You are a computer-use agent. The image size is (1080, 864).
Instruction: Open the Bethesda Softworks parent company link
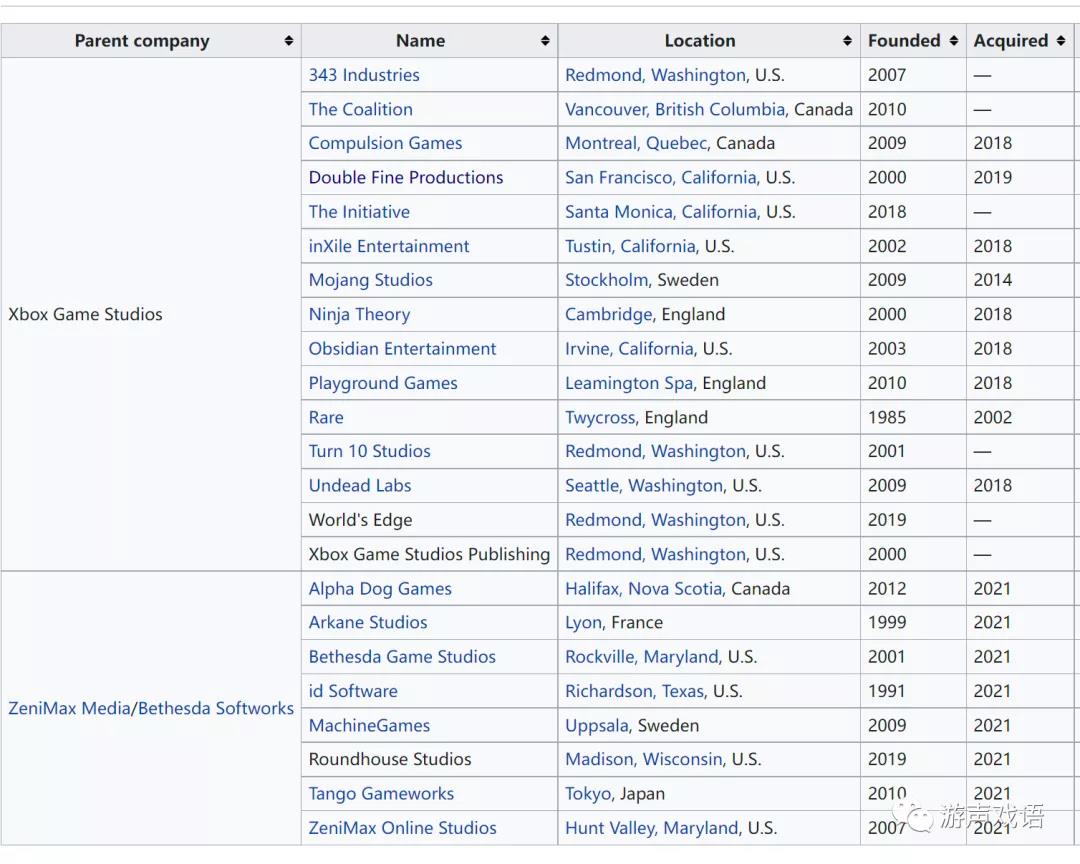[216, 708]
